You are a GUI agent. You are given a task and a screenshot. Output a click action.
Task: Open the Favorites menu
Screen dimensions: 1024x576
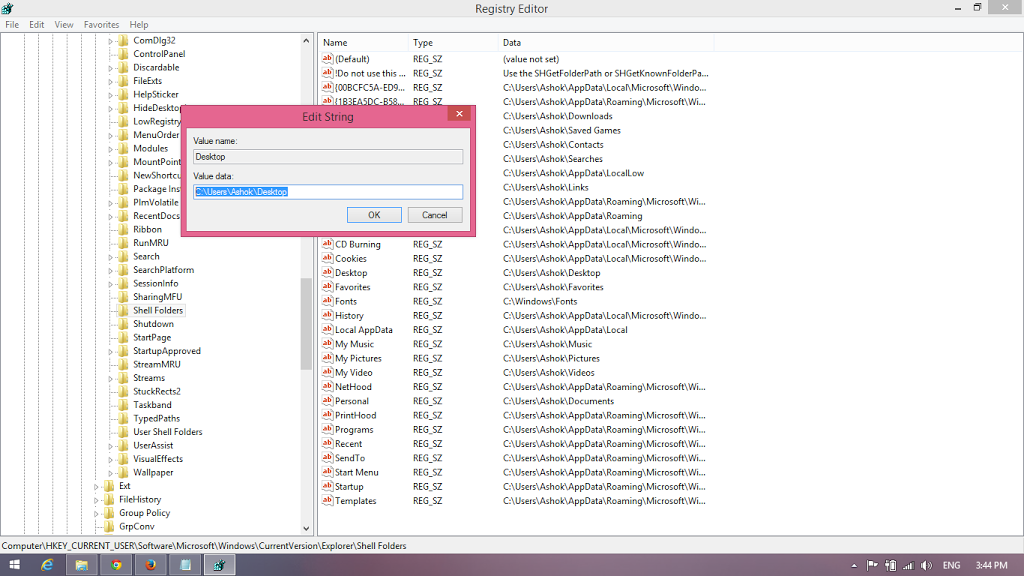click(x=101, y=24)
